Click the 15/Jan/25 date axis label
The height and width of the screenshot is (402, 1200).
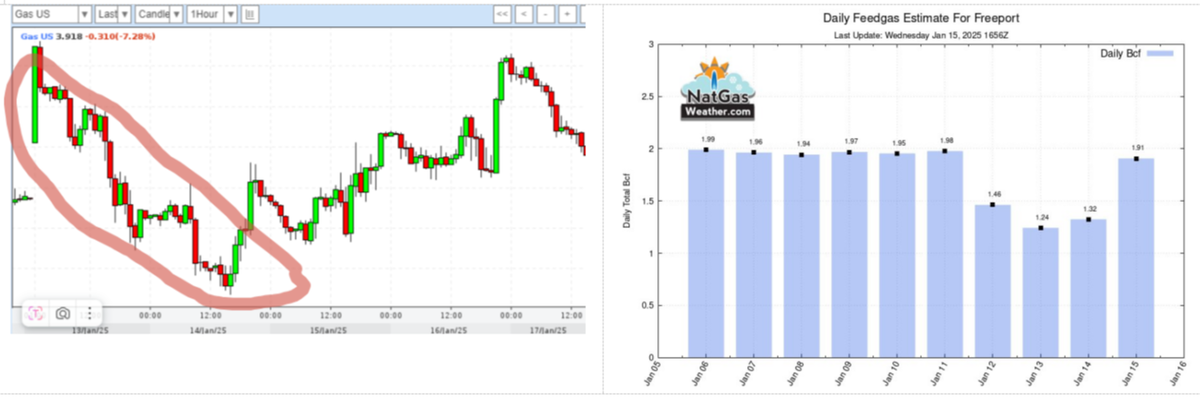tap(330, 329)
